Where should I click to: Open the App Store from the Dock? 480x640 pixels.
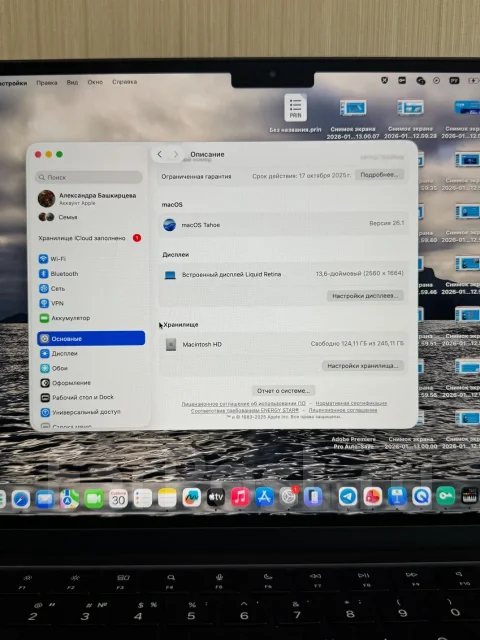point(264,497)
